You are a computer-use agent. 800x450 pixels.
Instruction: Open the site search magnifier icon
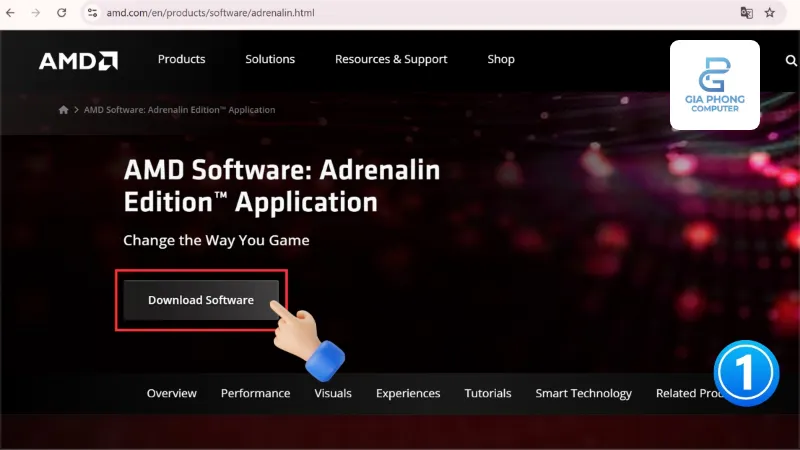pos(791,61)
